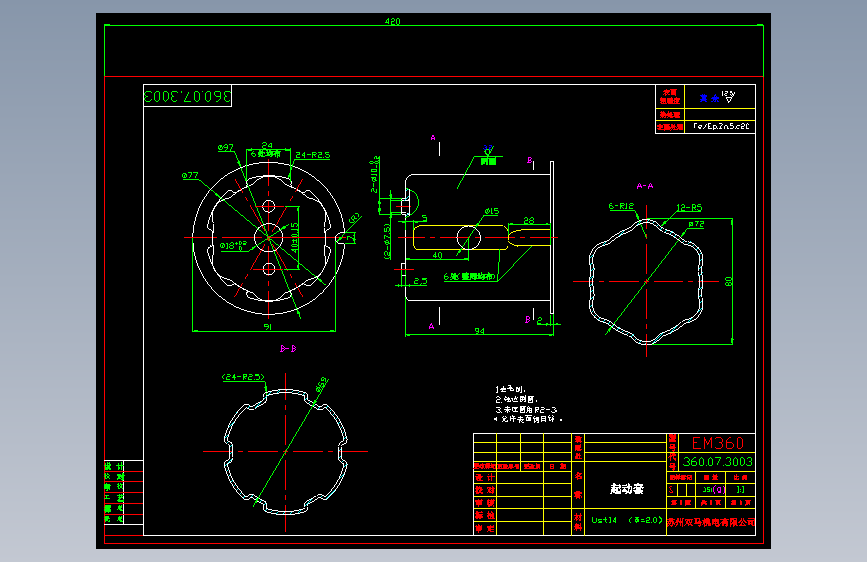Image resolution: width=867 pixels, height=562 pixels.
Task: Select the "12-R5" radius callout
Action: [689, 207]
